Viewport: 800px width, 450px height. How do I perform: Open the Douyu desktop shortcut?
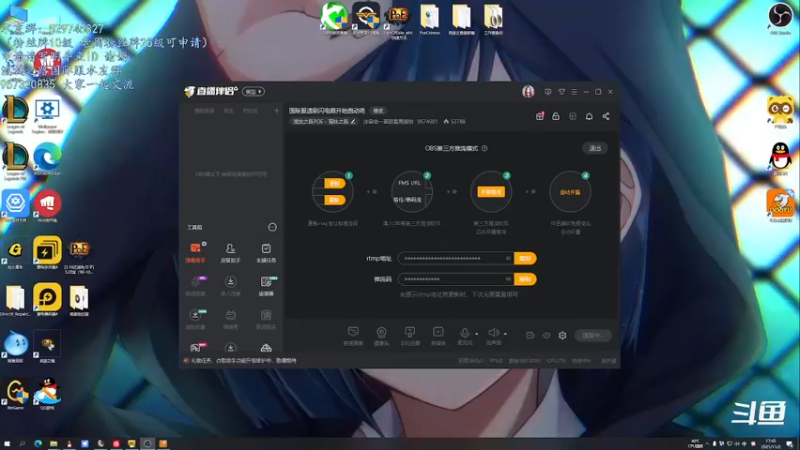pos(780,206)
